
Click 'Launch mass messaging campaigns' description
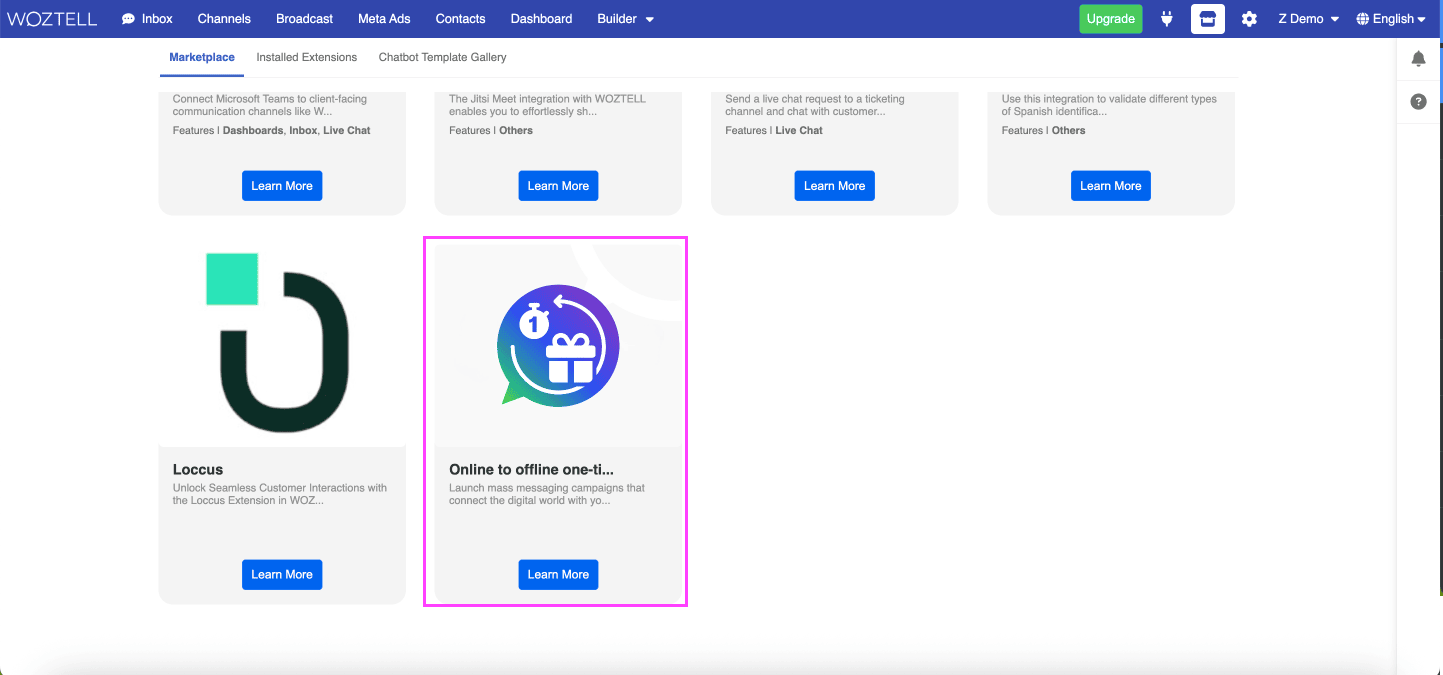click(x=547, y=494)
